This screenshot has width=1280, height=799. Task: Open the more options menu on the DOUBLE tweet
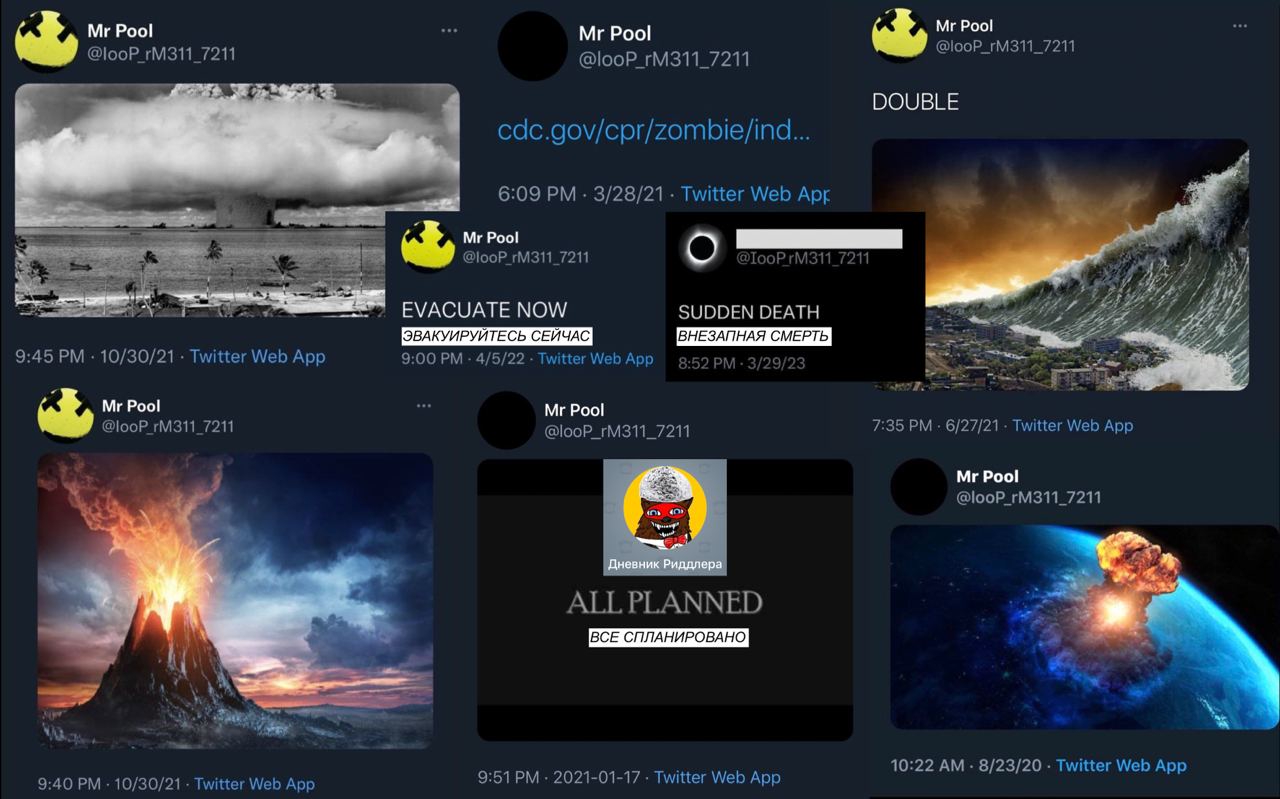[x=1239, y=26]
